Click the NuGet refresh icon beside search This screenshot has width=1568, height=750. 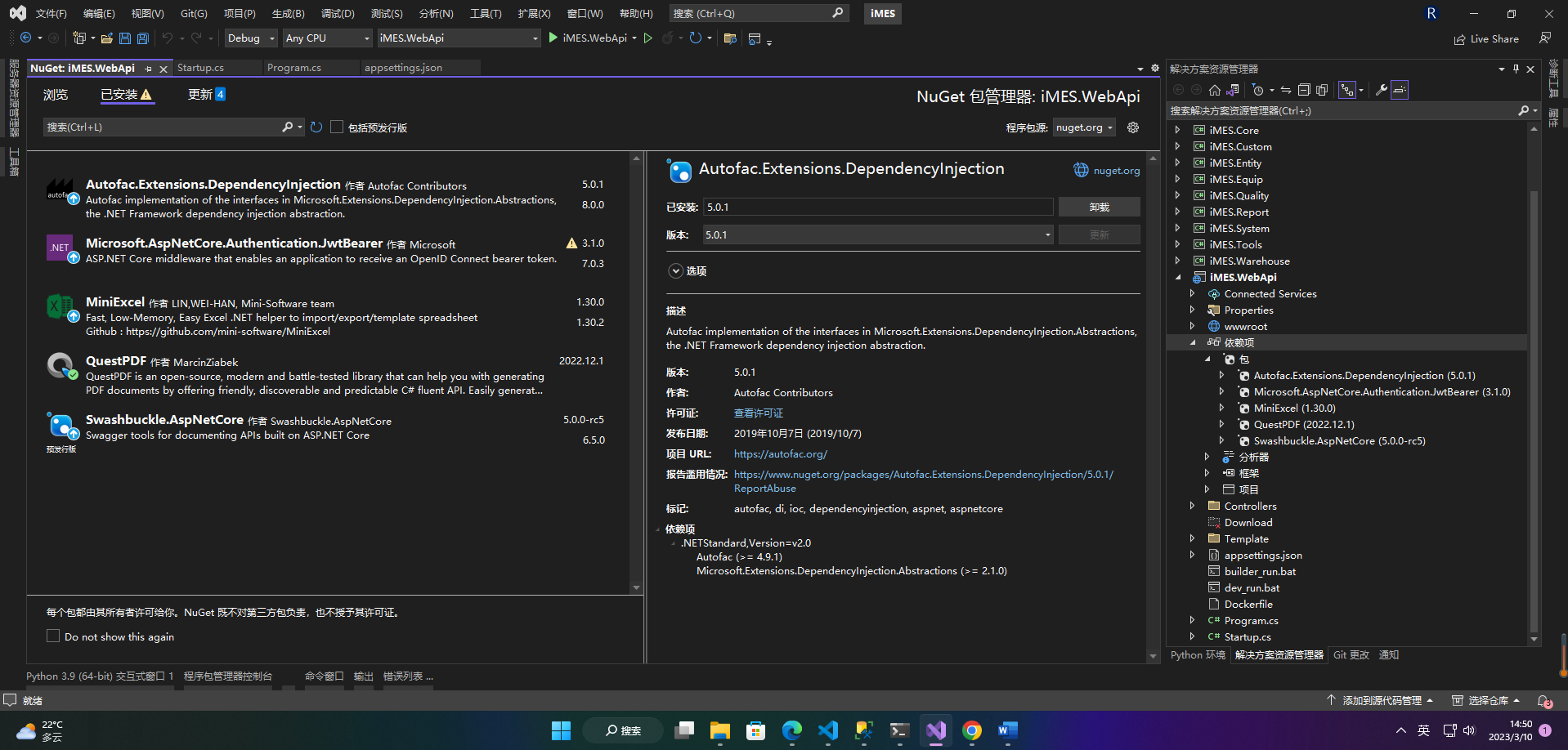(x=316, y=127)
